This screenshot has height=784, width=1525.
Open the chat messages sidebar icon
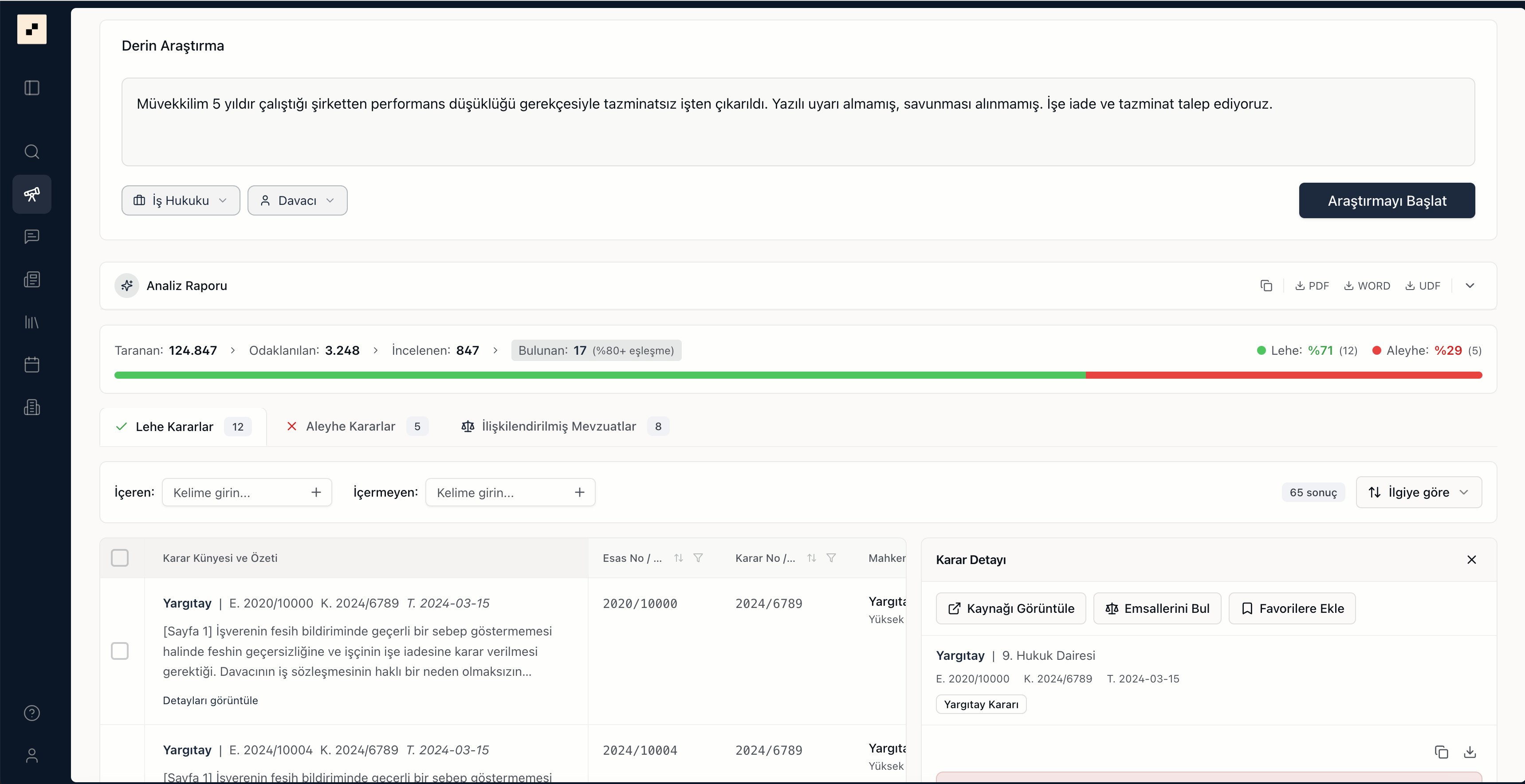32,237
